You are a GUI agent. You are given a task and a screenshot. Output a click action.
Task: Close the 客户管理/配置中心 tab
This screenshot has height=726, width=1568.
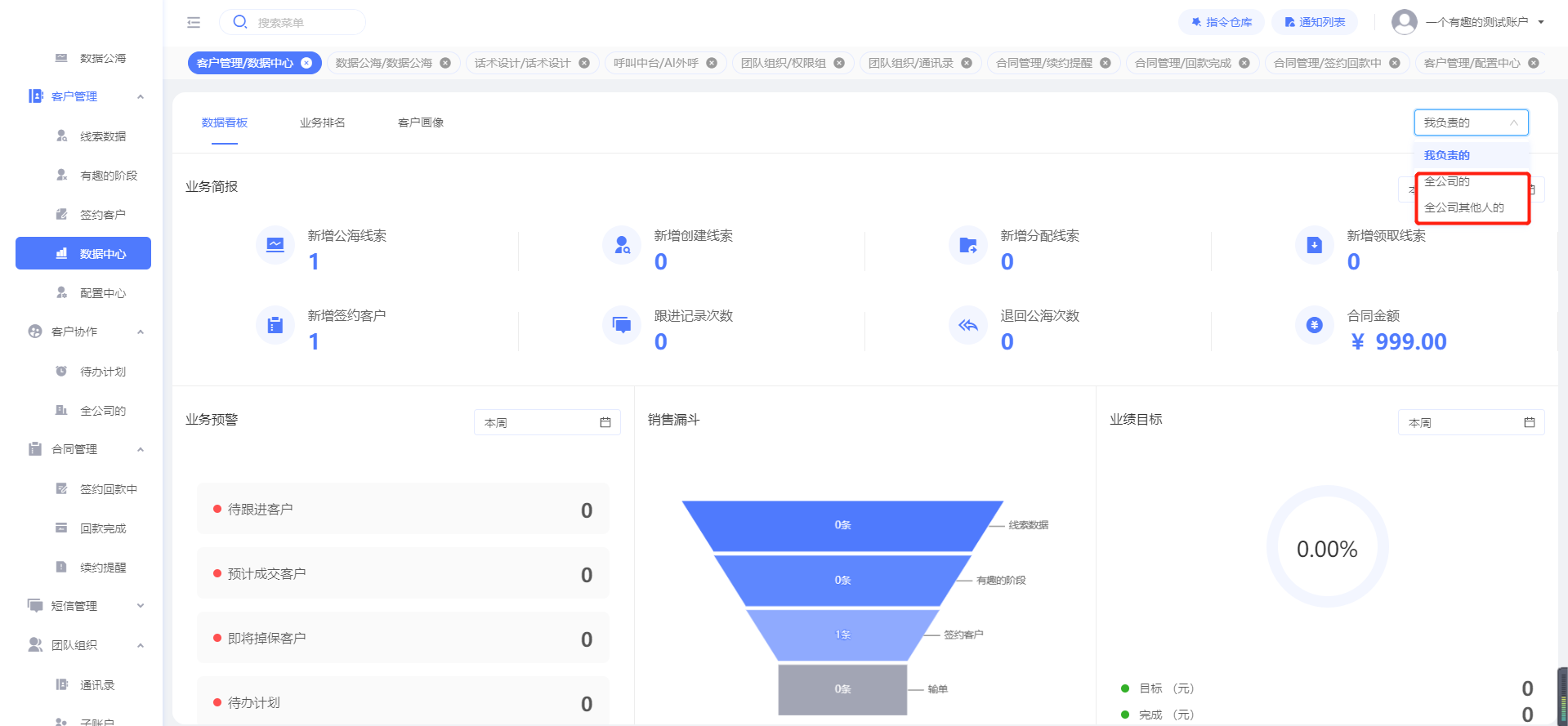click(x=1534, y=63)
